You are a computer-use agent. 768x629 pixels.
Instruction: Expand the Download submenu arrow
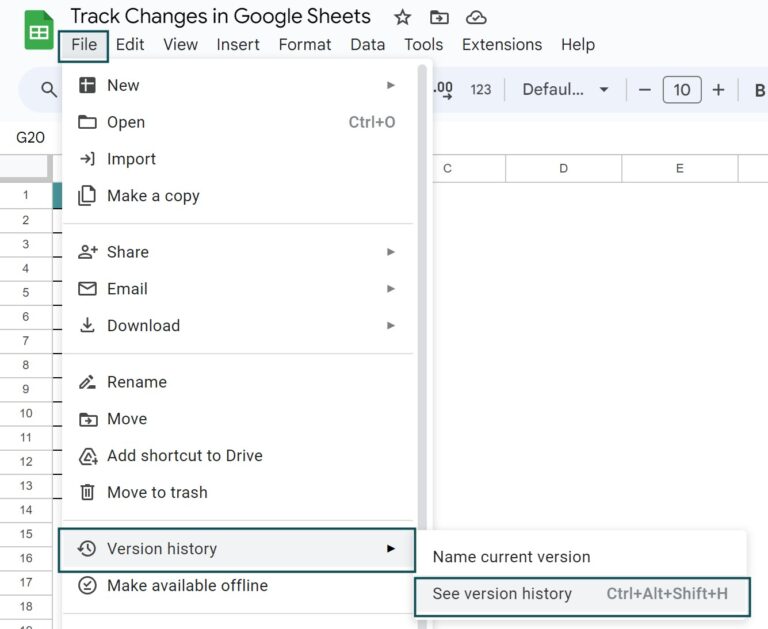(x=390, y=325)
